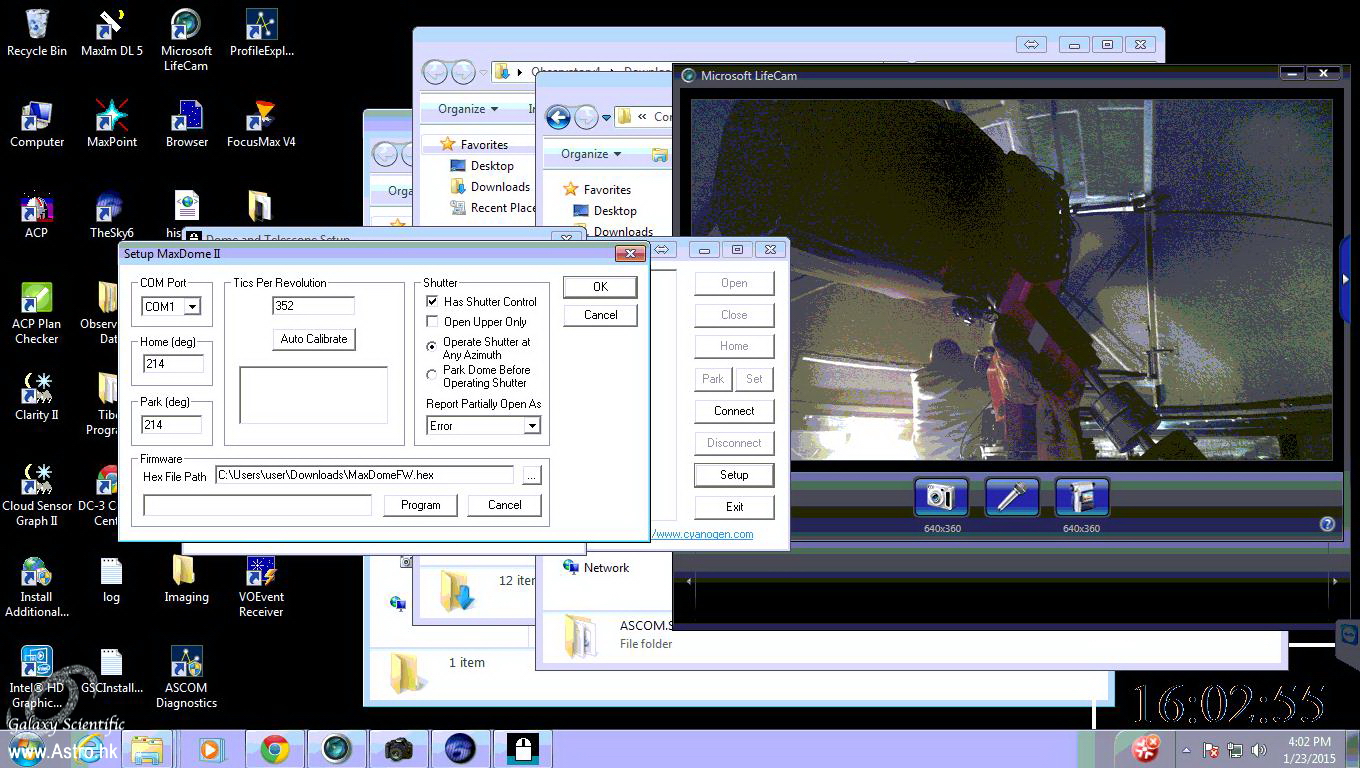Screen dimensions: 1360x768
Task: Click the LifeCam help question mark icon
Action: [x=1327, y=524]
